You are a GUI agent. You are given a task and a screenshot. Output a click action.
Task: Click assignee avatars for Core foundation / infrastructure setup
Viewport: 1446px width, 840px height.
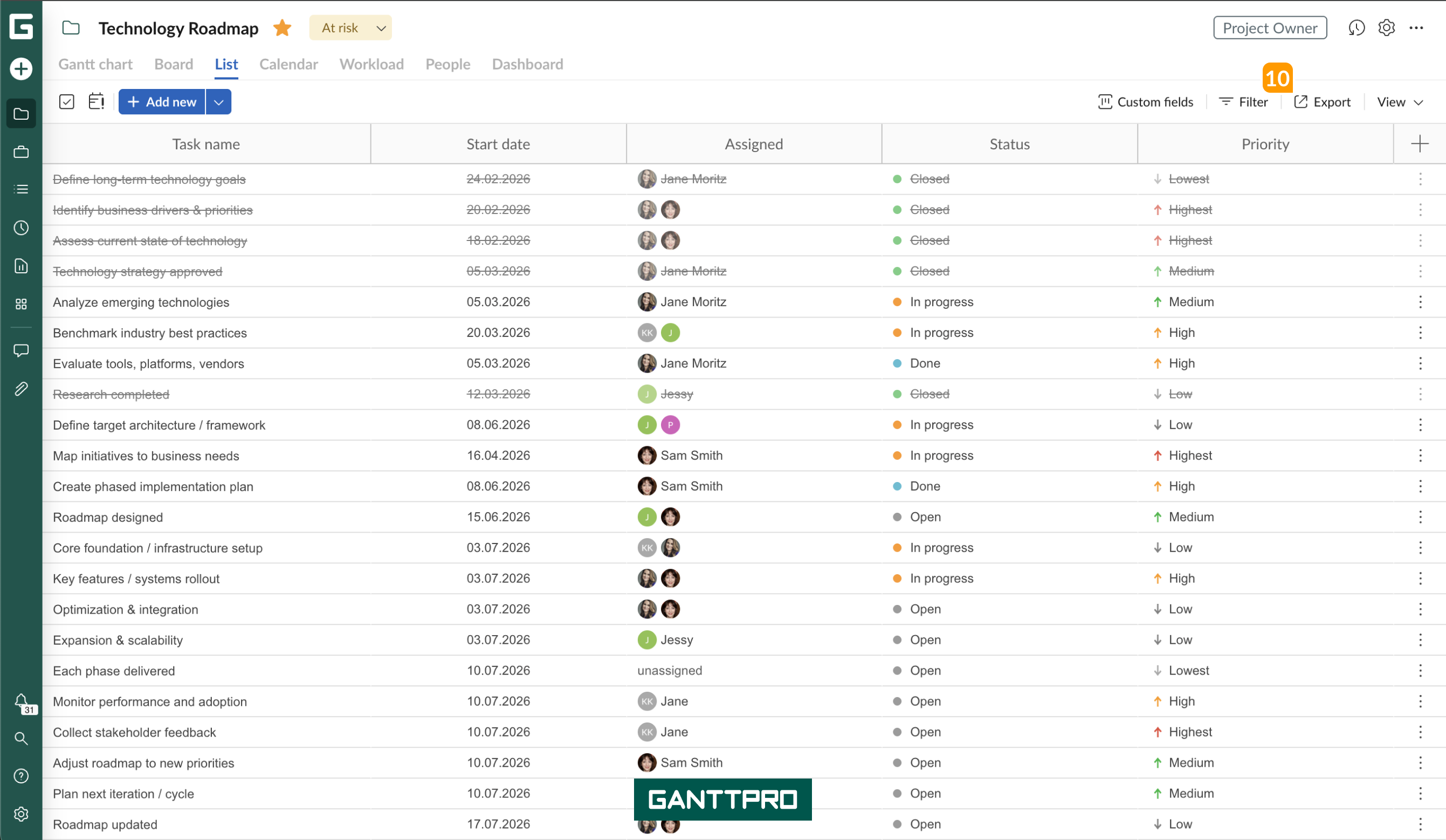(659, 548)
